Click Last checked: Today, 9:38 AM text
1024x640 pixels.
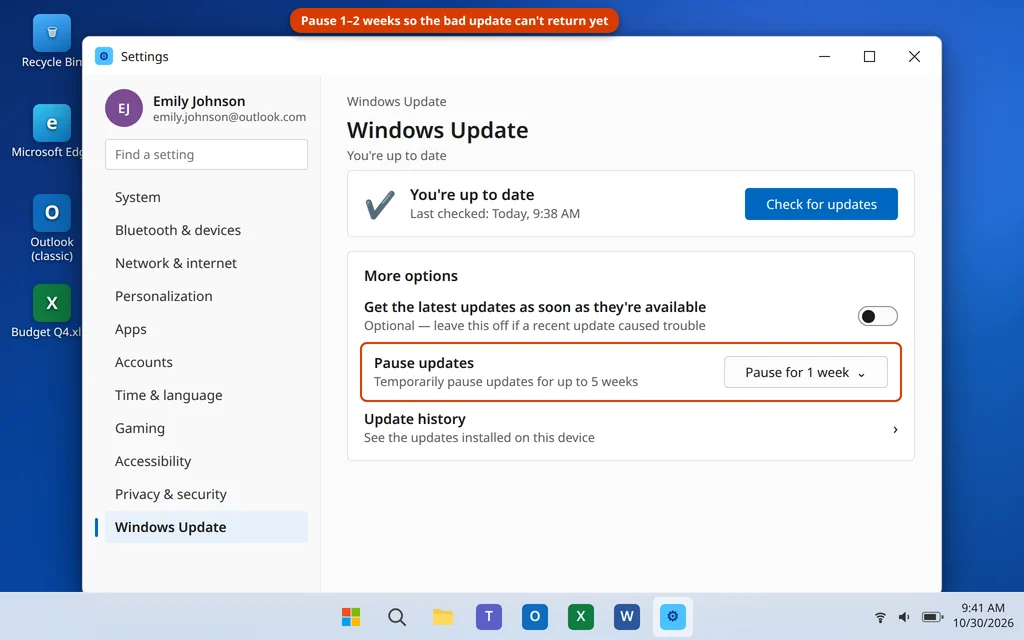click(x=494, y=214)
